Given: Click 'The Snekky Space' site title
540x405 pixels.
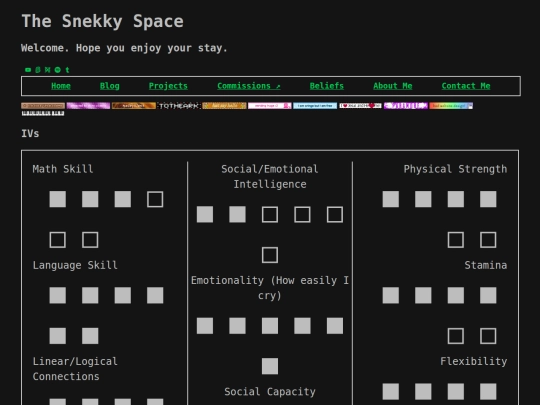Looking at the screenshot, I should coord(103,21).
